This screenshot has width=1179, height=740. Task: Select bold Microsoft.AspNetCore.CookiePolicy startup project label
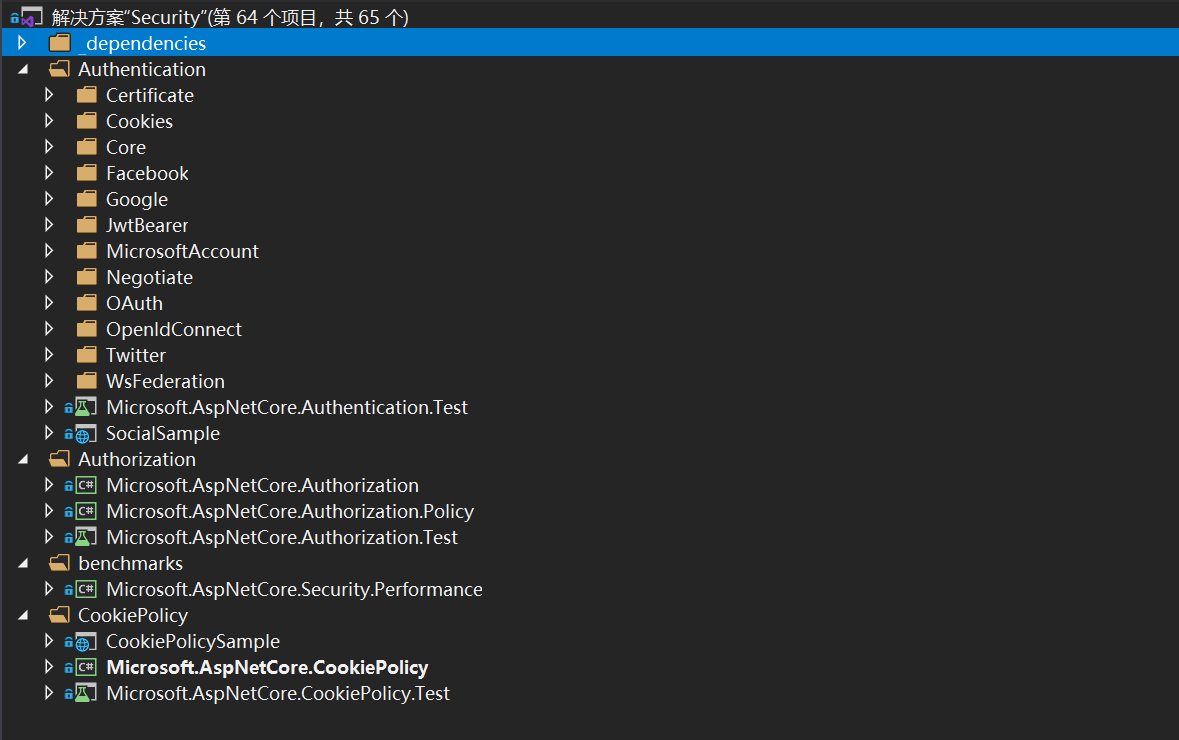[267, 668]
